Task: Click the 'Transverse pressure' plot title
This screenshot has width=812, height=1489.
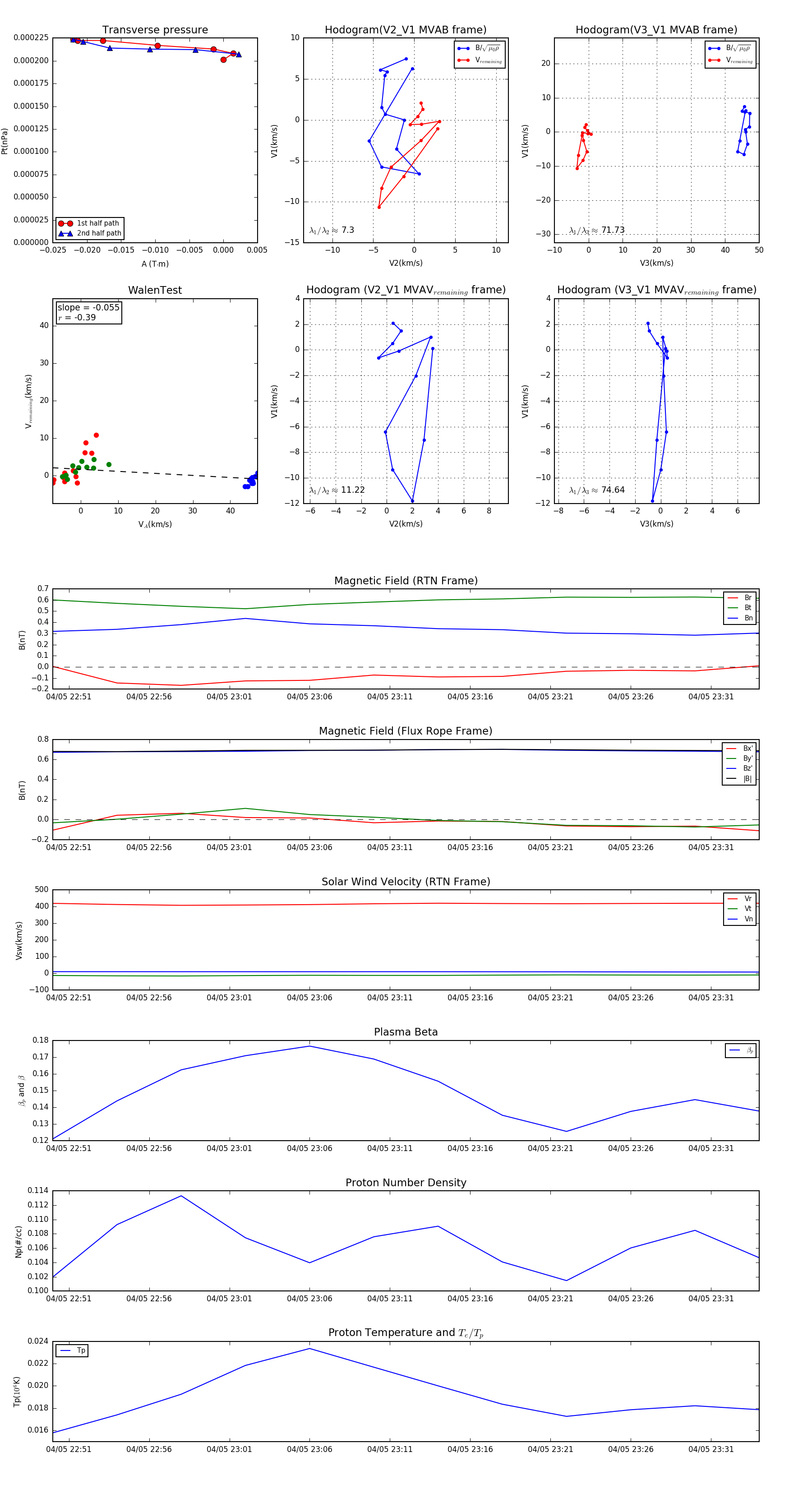Action: click(155, 30)
